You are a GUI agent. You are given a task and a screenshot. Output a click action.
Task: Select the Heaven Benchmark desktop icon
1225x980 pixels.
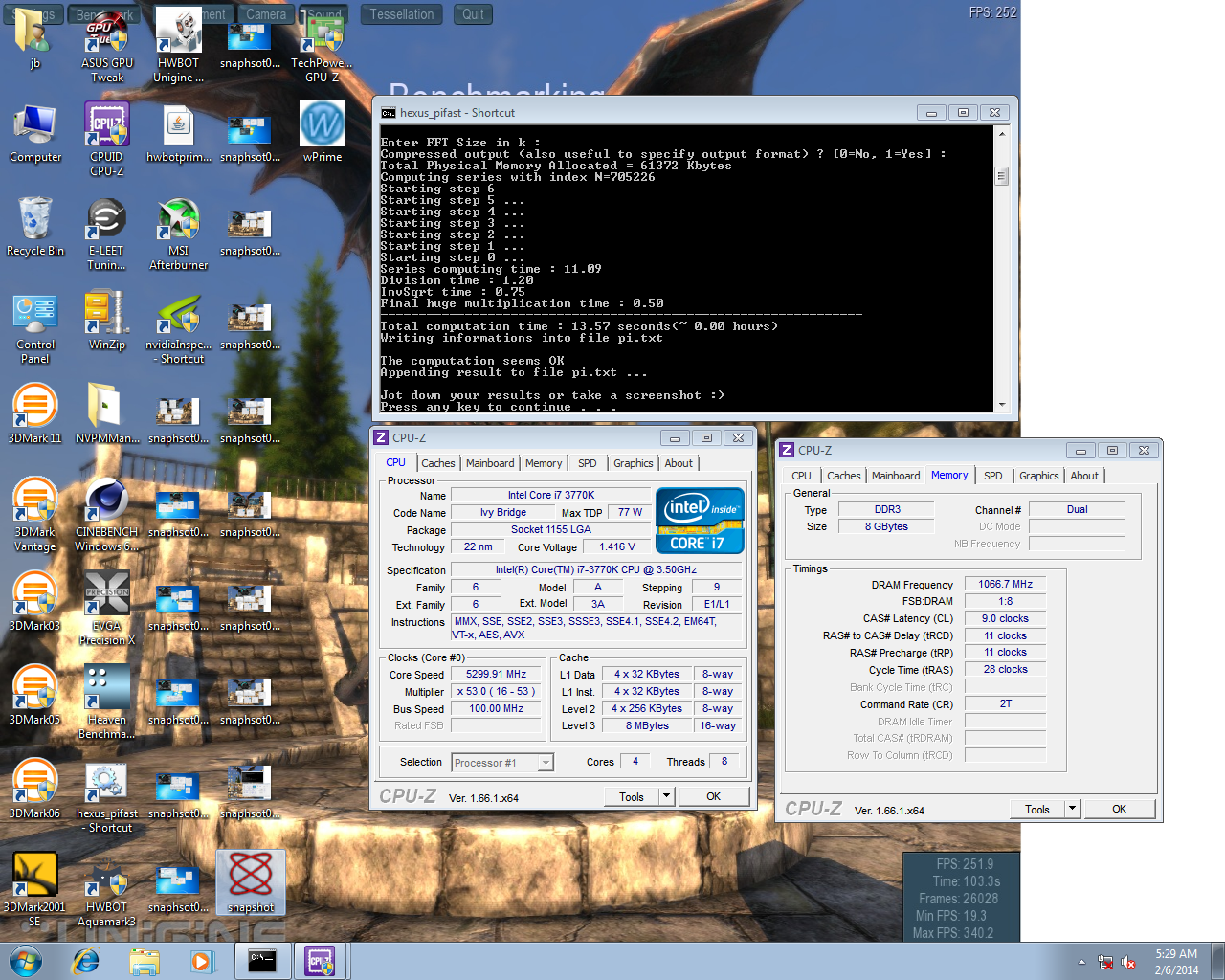[x=107, y=702]
